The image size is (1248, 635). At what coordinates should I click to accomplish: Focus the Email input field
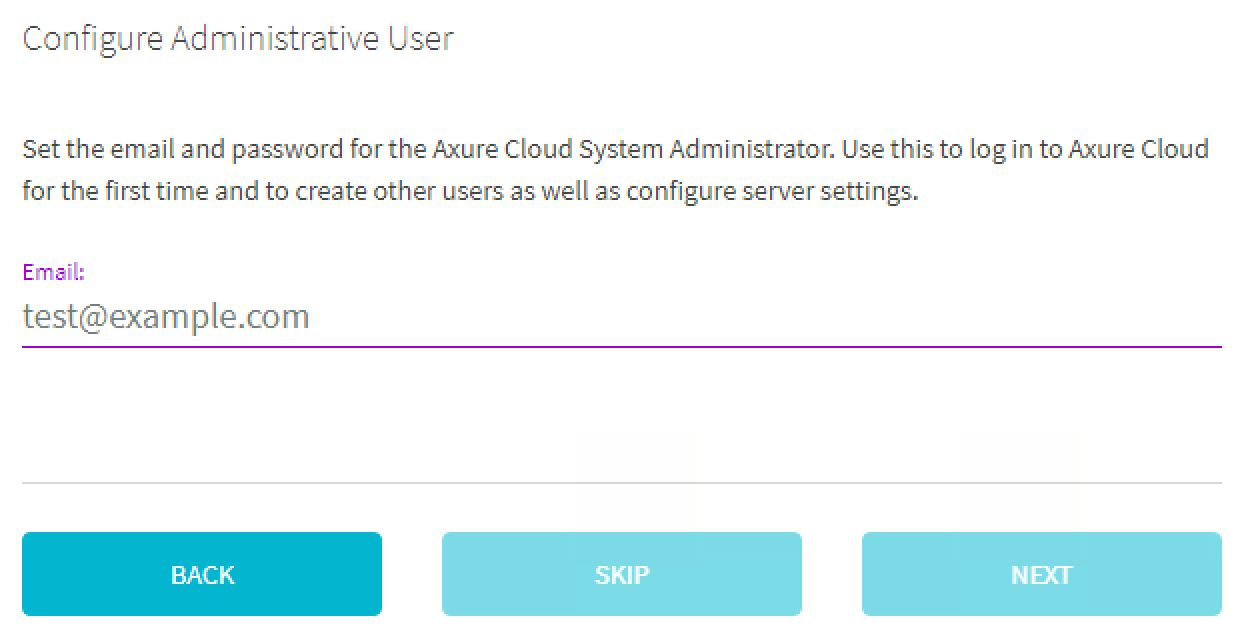click(620, 317)
